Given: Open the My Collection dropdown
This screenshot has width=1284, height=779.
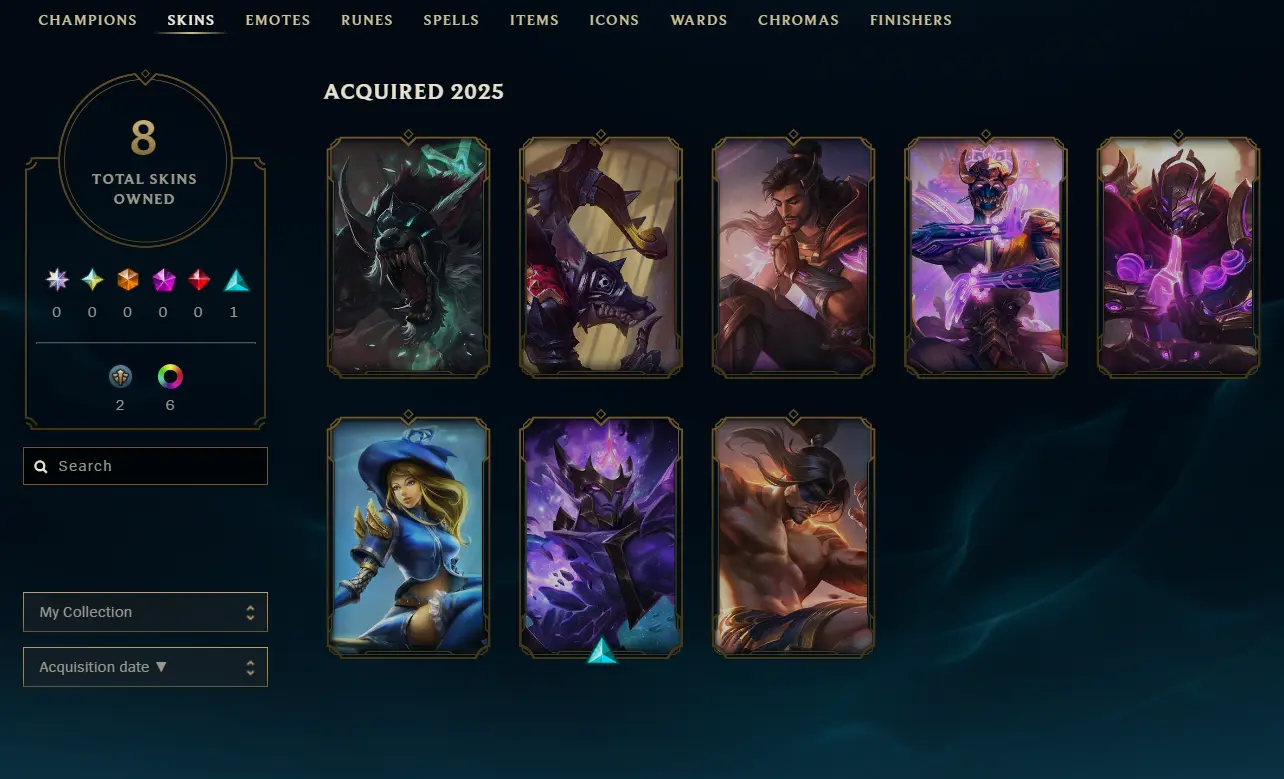Looking at the screenshot, I should pyautogui.click(x=145, y=612).
